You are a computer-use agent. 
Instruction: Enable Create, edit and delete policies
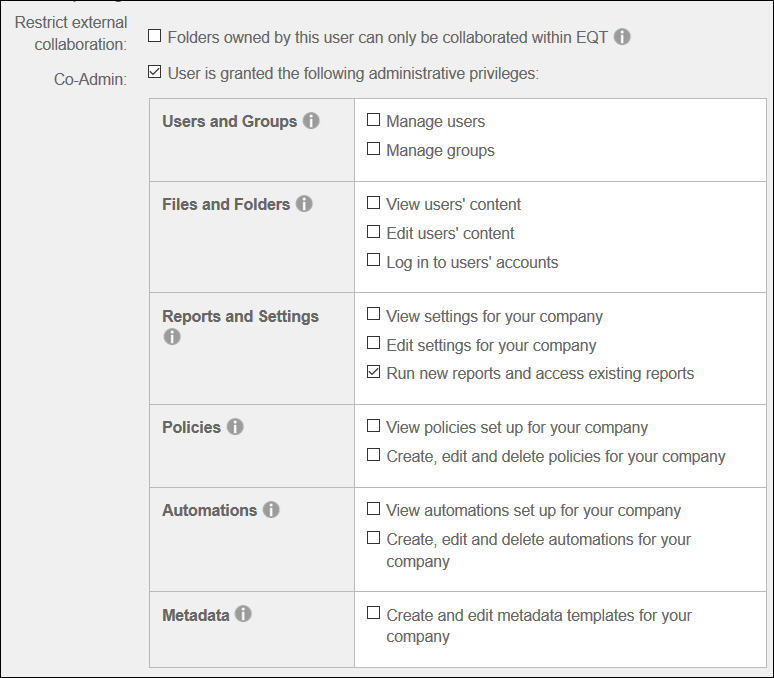[374, 456]
